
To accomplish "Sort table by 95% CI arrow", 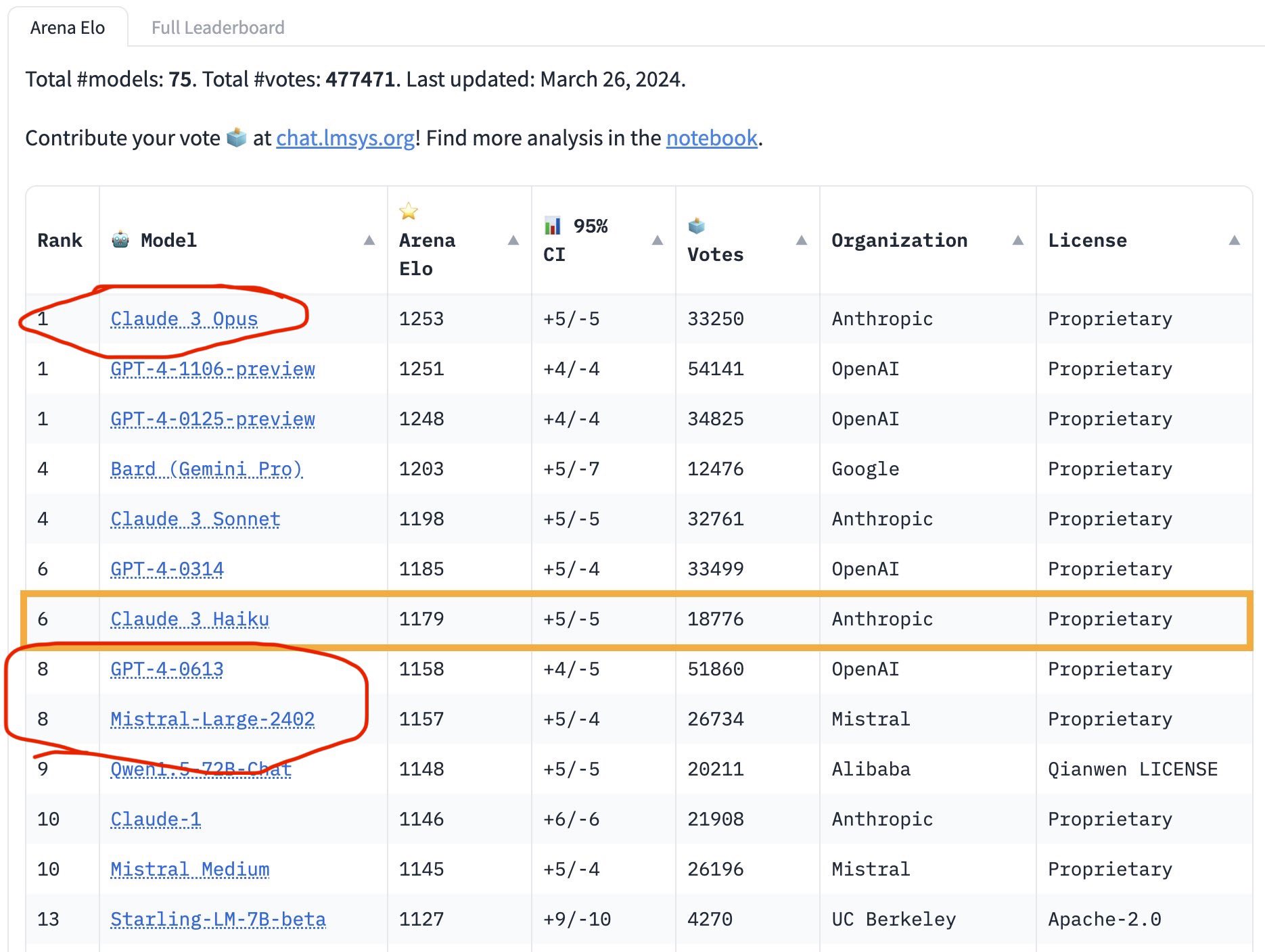I will click(x=658, y=241).
